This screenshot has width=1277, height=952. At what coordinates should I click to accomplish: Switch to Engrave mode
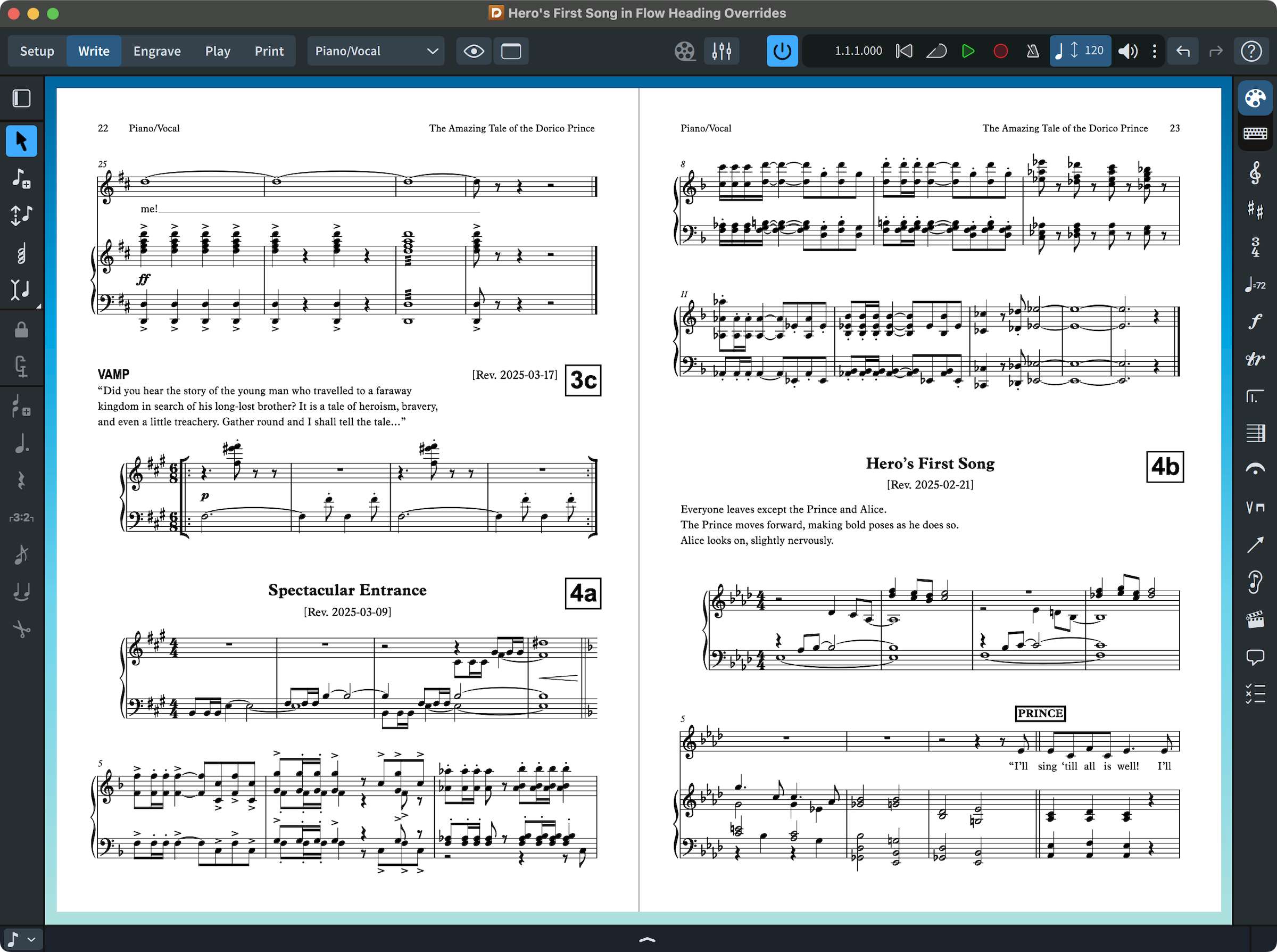tap(157, 51)
